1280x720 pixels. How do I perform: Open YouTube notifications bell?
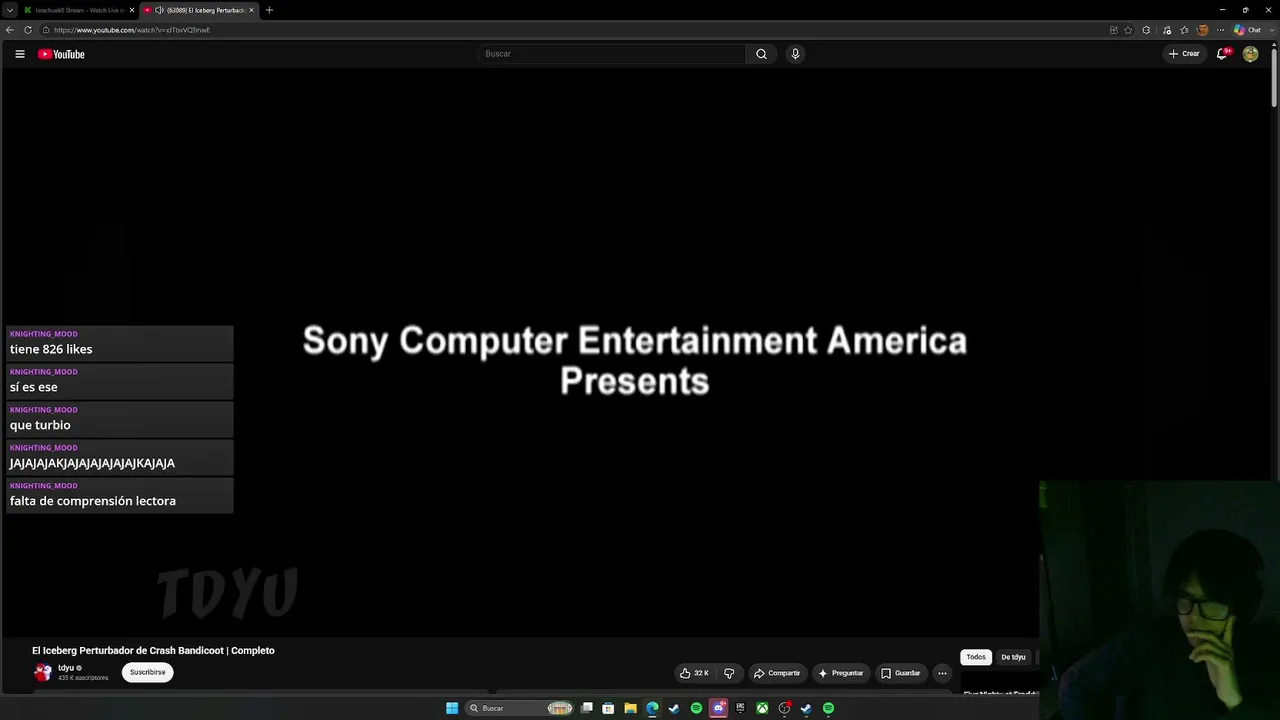(1221, 54)
